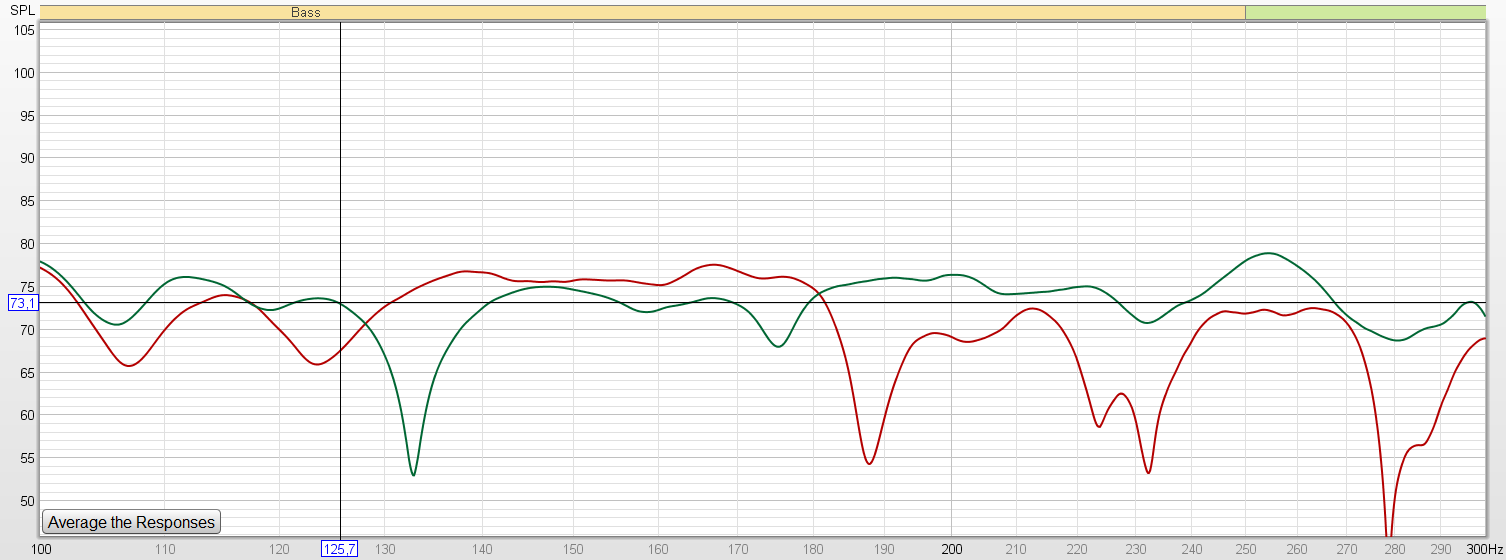Click the 105 label on SPL axis
This screenshot has width=1506, height=560.
[24, 30]
